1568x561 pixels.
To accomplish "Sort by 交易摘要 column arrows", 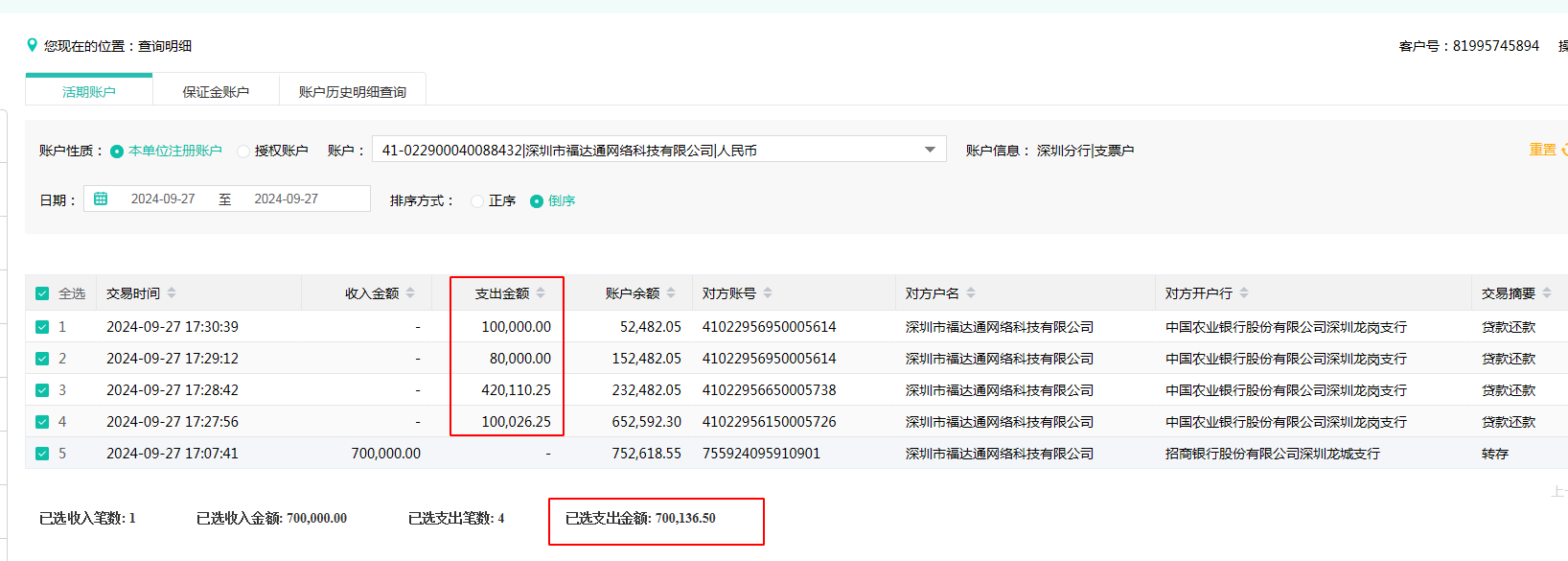I will 1547,293.
